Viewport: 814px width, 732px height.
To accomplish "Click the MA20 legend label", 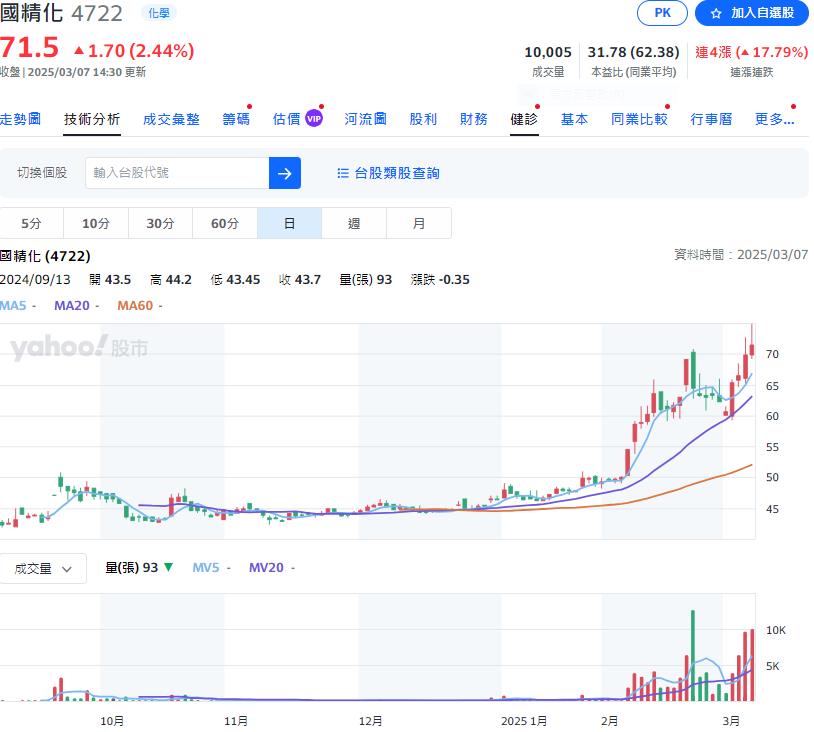I will [72, 305].
